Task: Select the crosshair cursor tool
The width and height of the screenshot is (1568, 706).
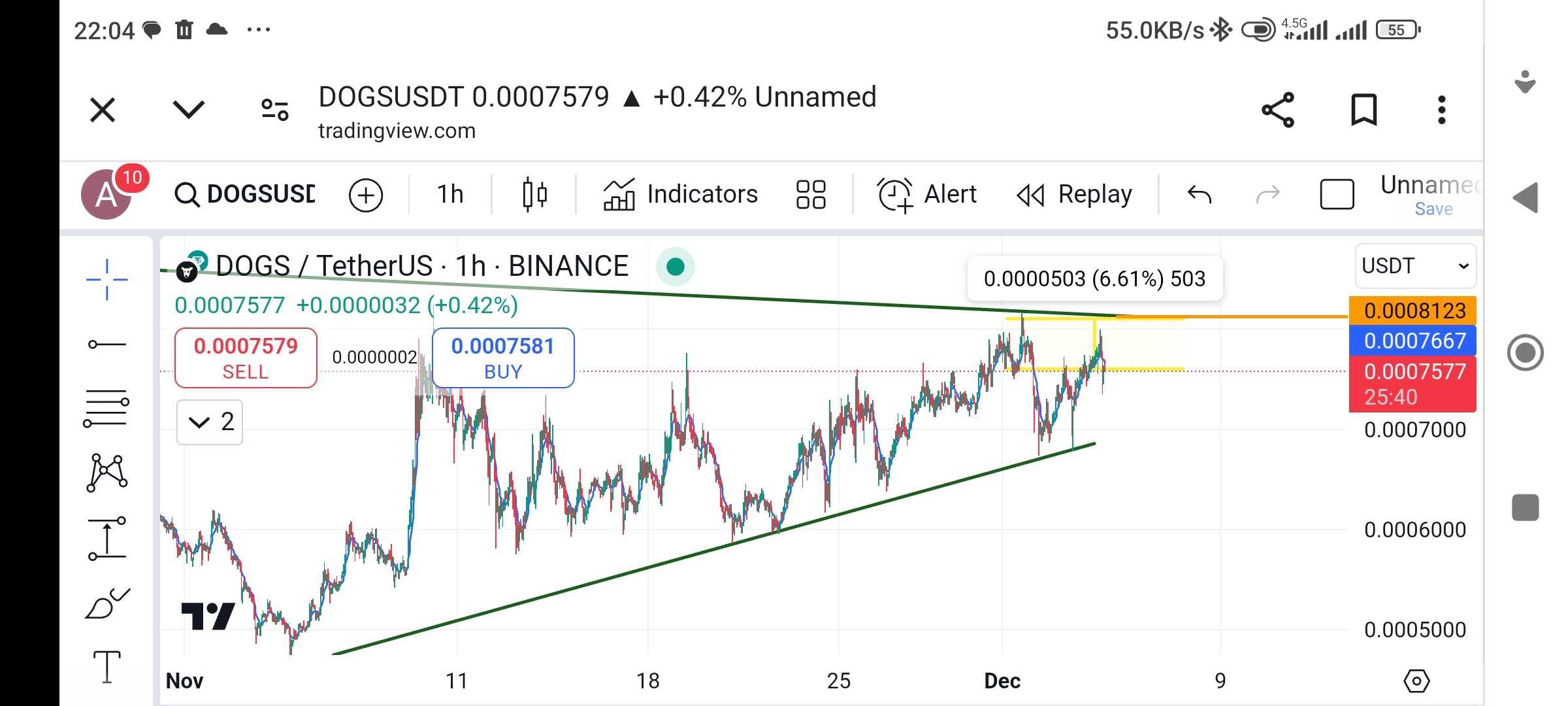Action: click(x=106, y=280)
